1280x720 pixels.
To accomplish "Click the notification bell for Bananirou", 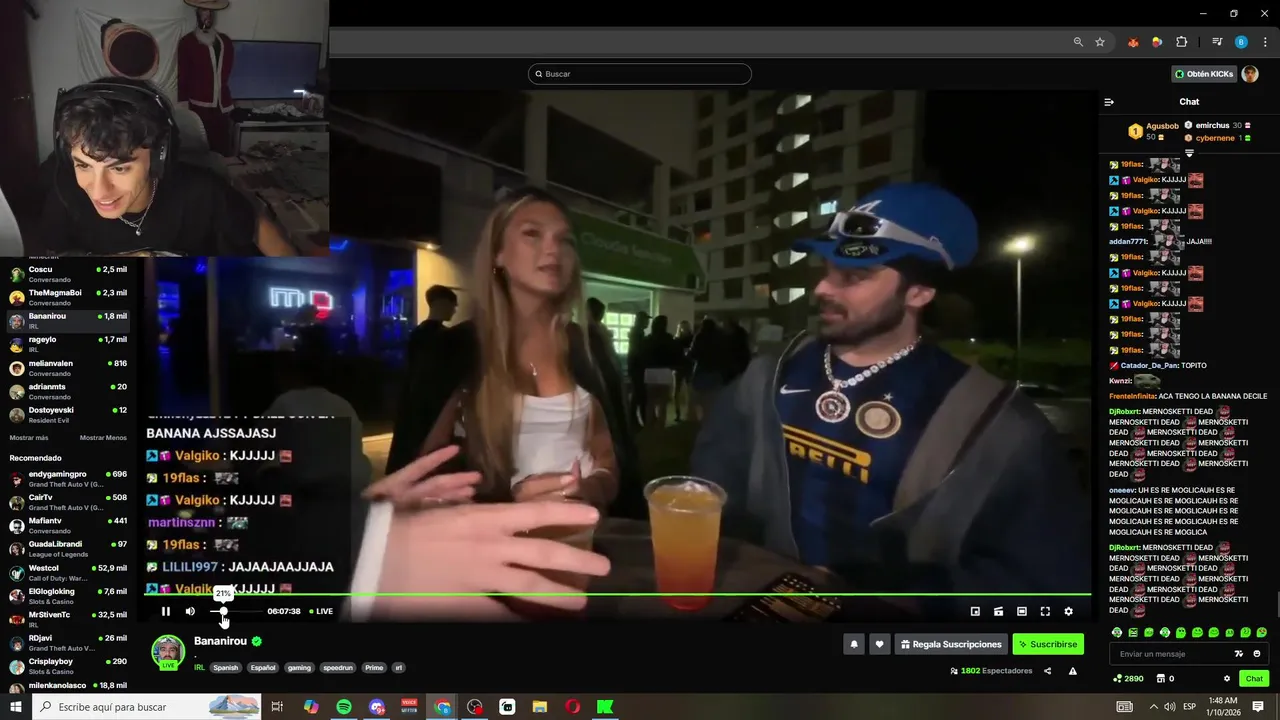I will tap(854, 644).
